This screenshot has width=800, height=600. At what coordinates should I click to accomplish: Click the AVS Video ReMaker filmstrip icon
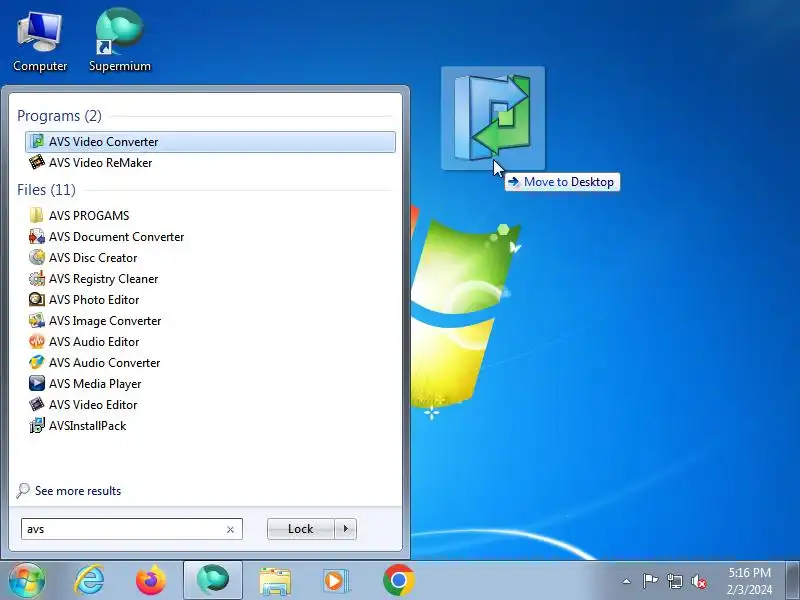[x=37, y=162]
